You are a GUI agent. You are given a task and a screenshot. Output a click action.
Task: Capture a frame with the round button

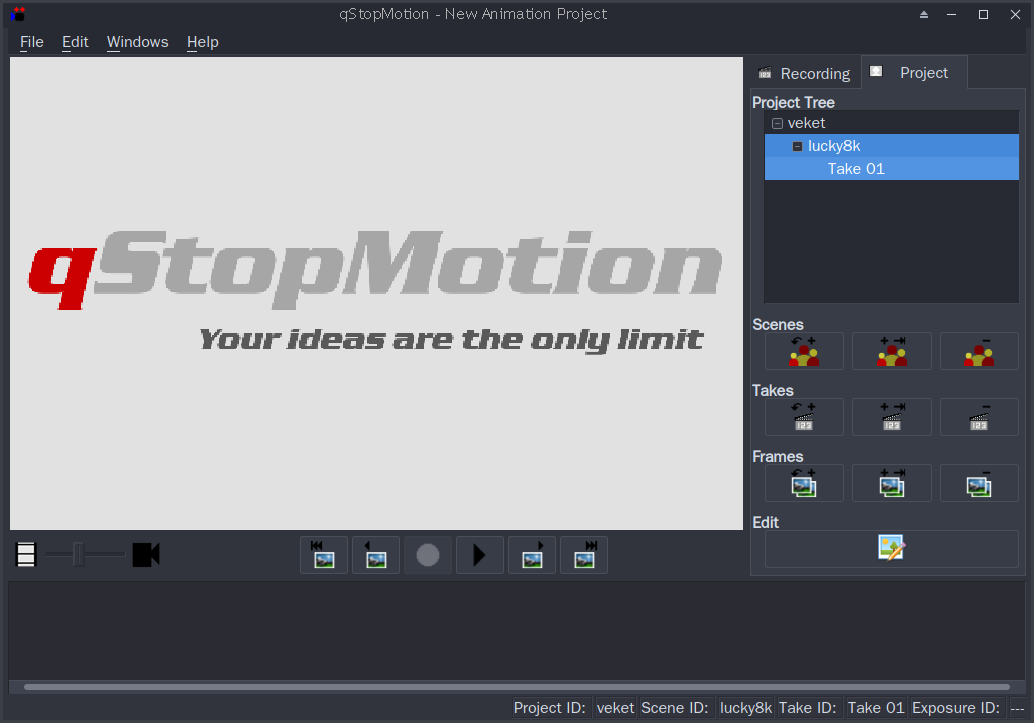pos(428,555)
